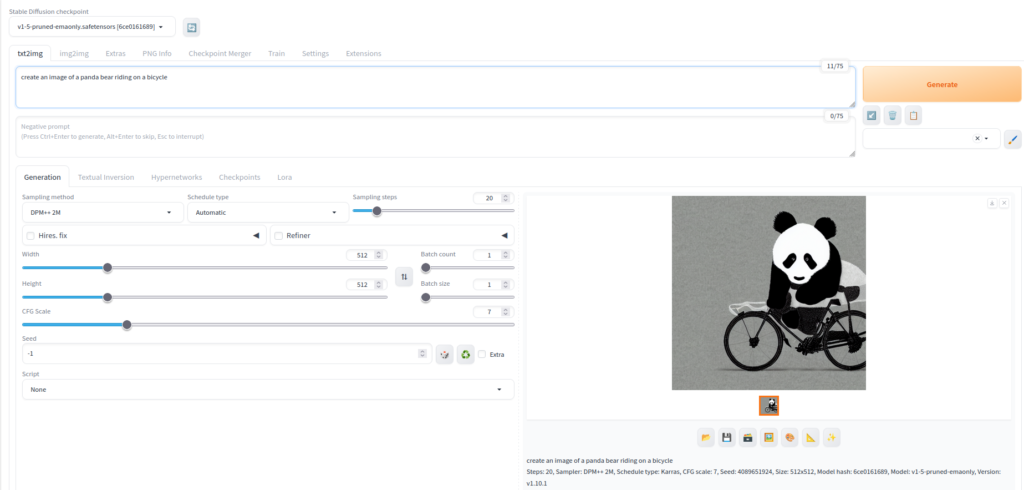Click the clipboard apply-styles icon
This screenshot has width=1024, height=490.
point(913,116)
